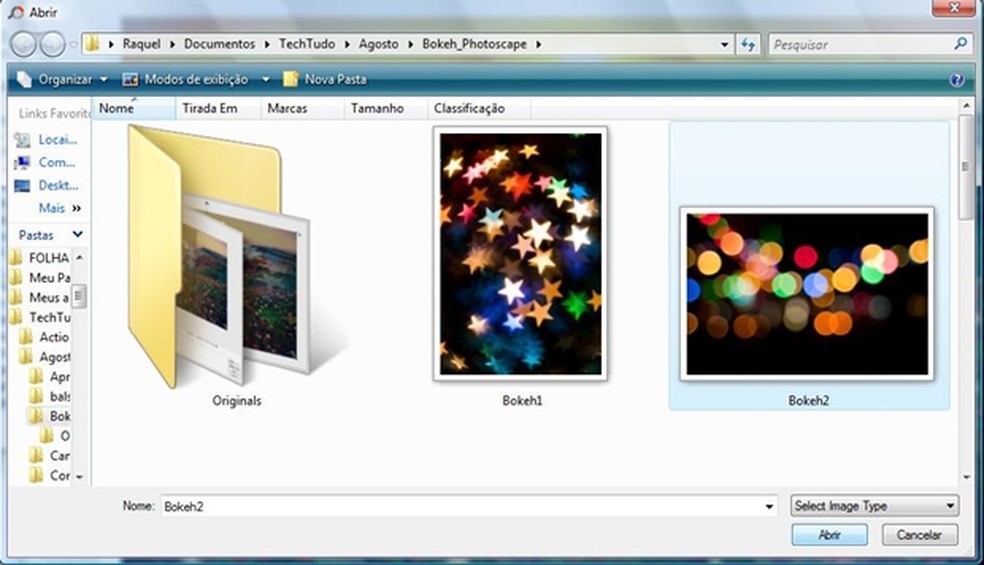Viewport: 984px width, 565px height.
Task: Sort by the Tirada Em column header
Action: click(218, 108)
